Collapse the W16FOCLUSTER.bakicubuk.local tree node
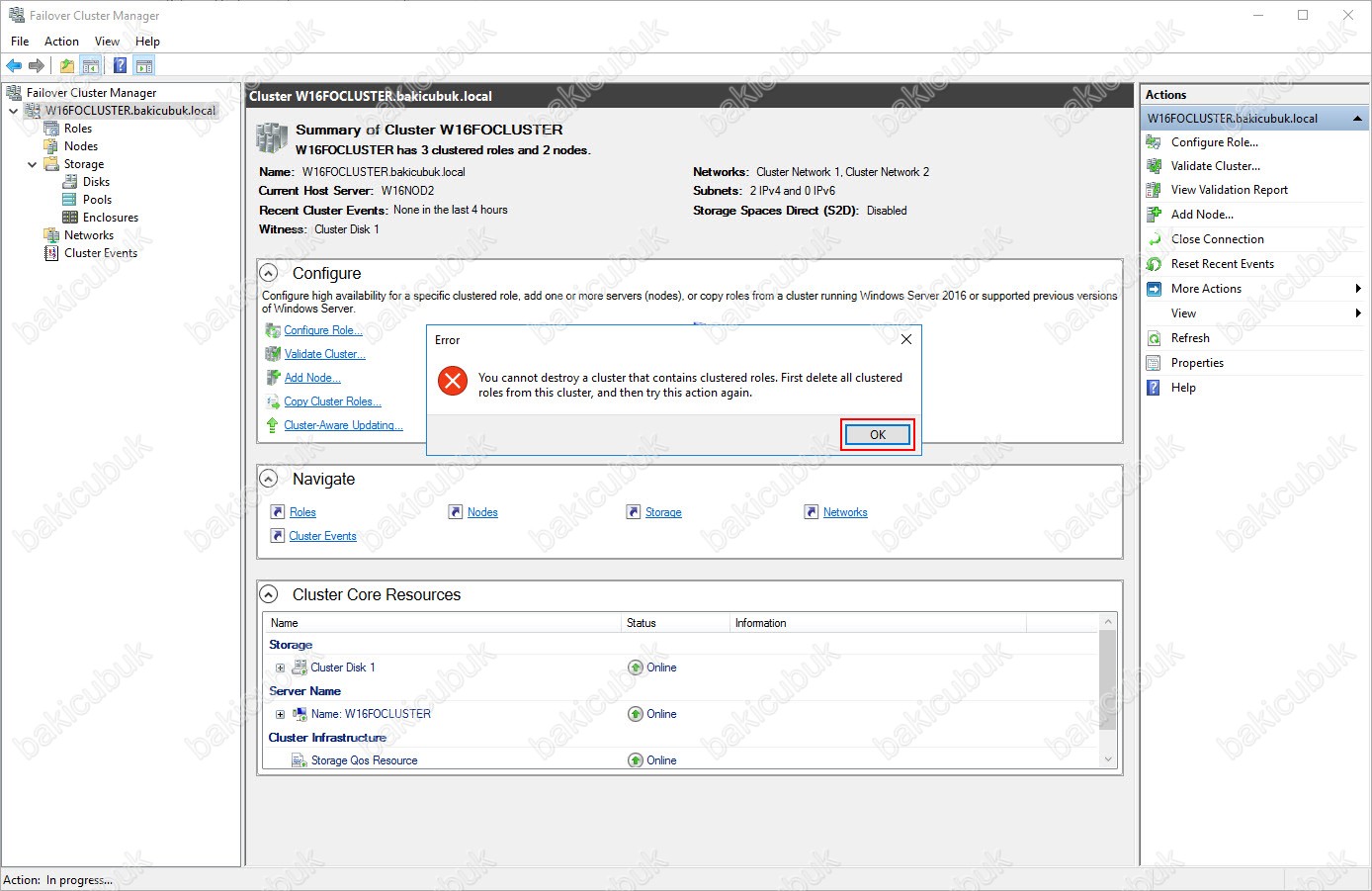This screenshot has width=1372, height=891. click(14, 111)
